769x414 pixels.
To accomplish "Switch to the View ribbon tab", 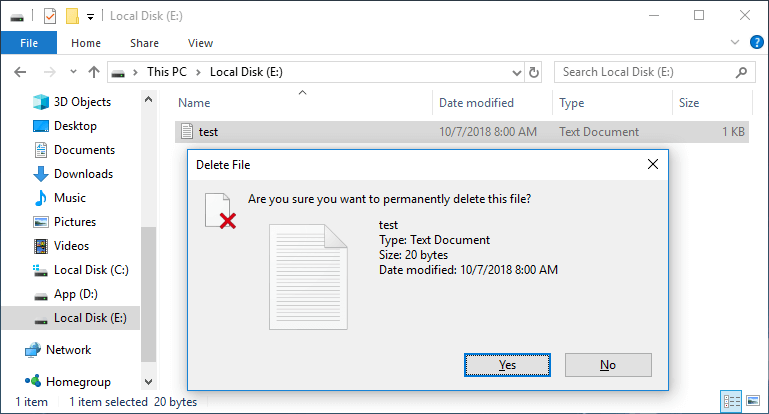I will coord(200,43).
